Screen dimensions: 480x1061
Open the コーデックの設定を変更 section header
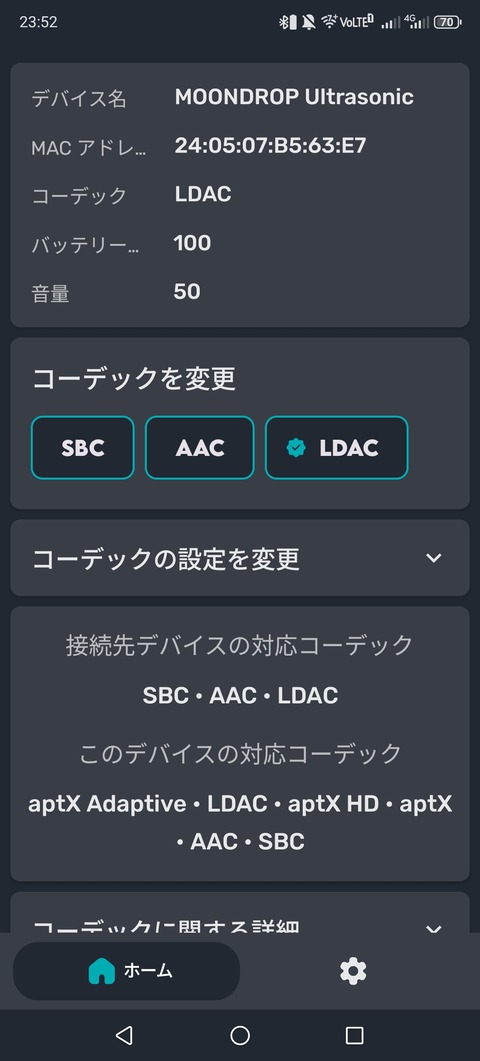click(240, 558)
